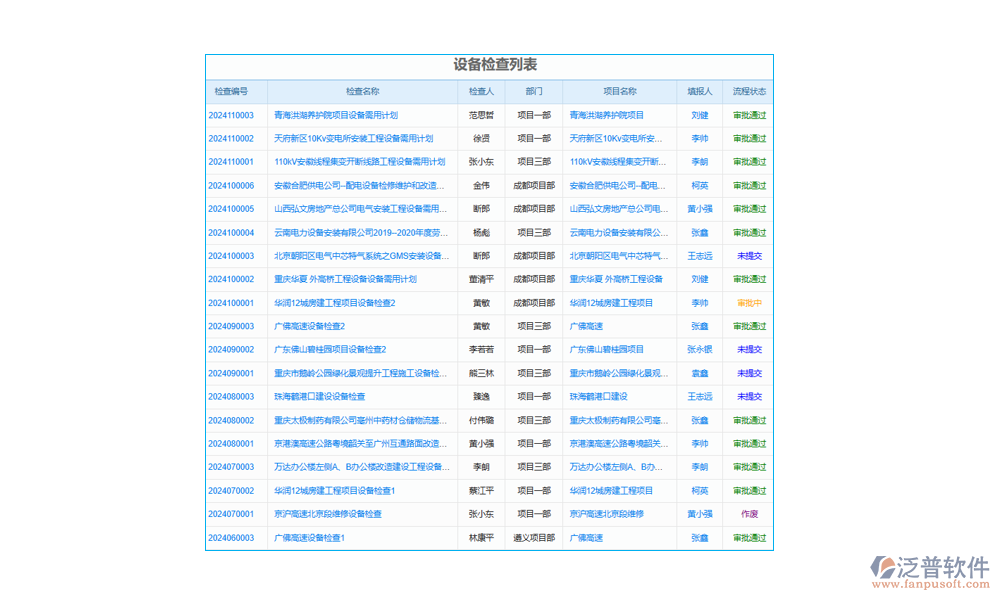Click reporter 黄小强 in row 2024070001
The image size is (1000, 600).
coord(700,514)
